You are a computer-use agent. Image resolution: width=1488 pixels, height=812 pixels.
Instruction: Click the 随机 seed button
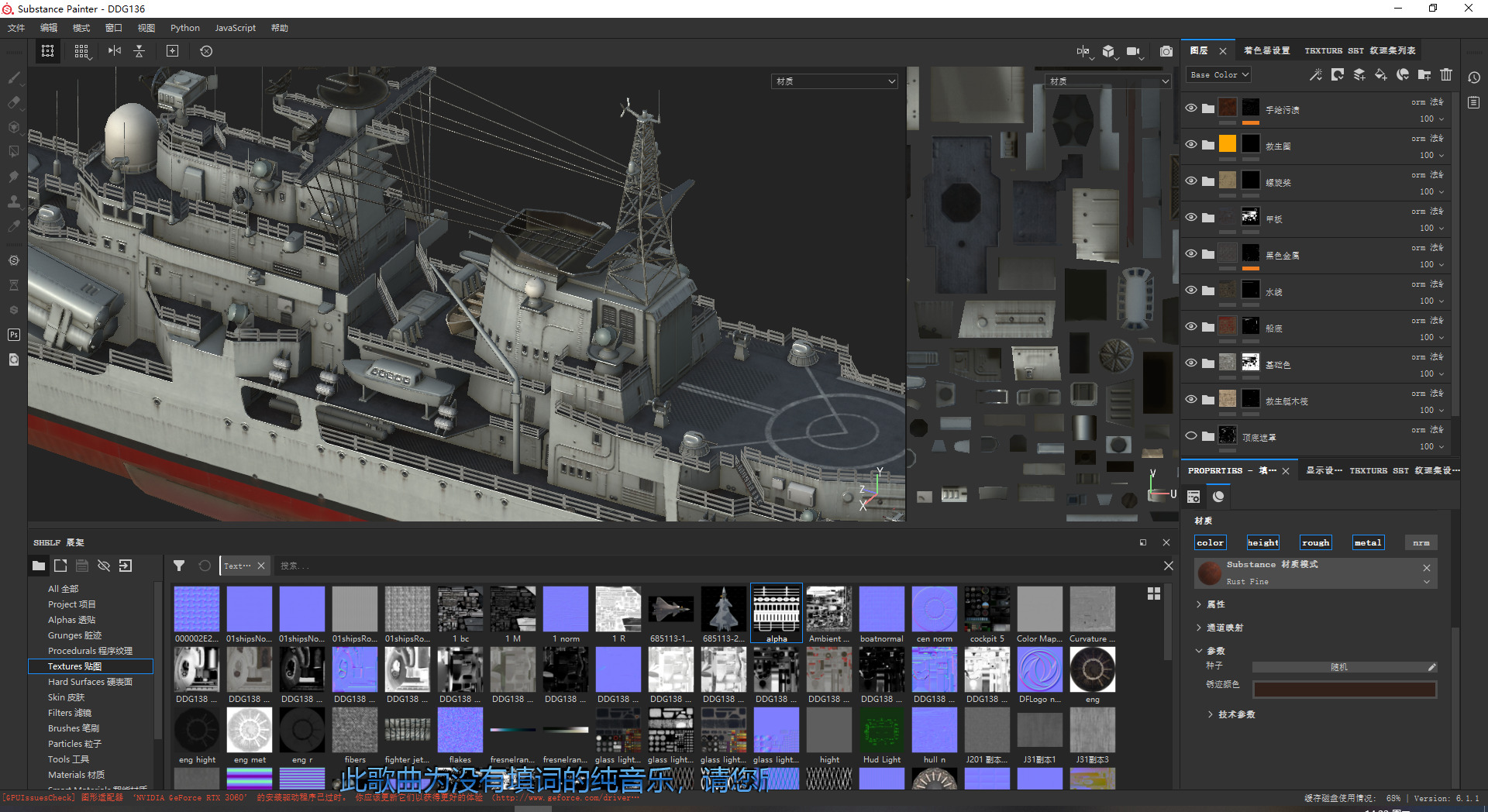[x=1338, y=667]
